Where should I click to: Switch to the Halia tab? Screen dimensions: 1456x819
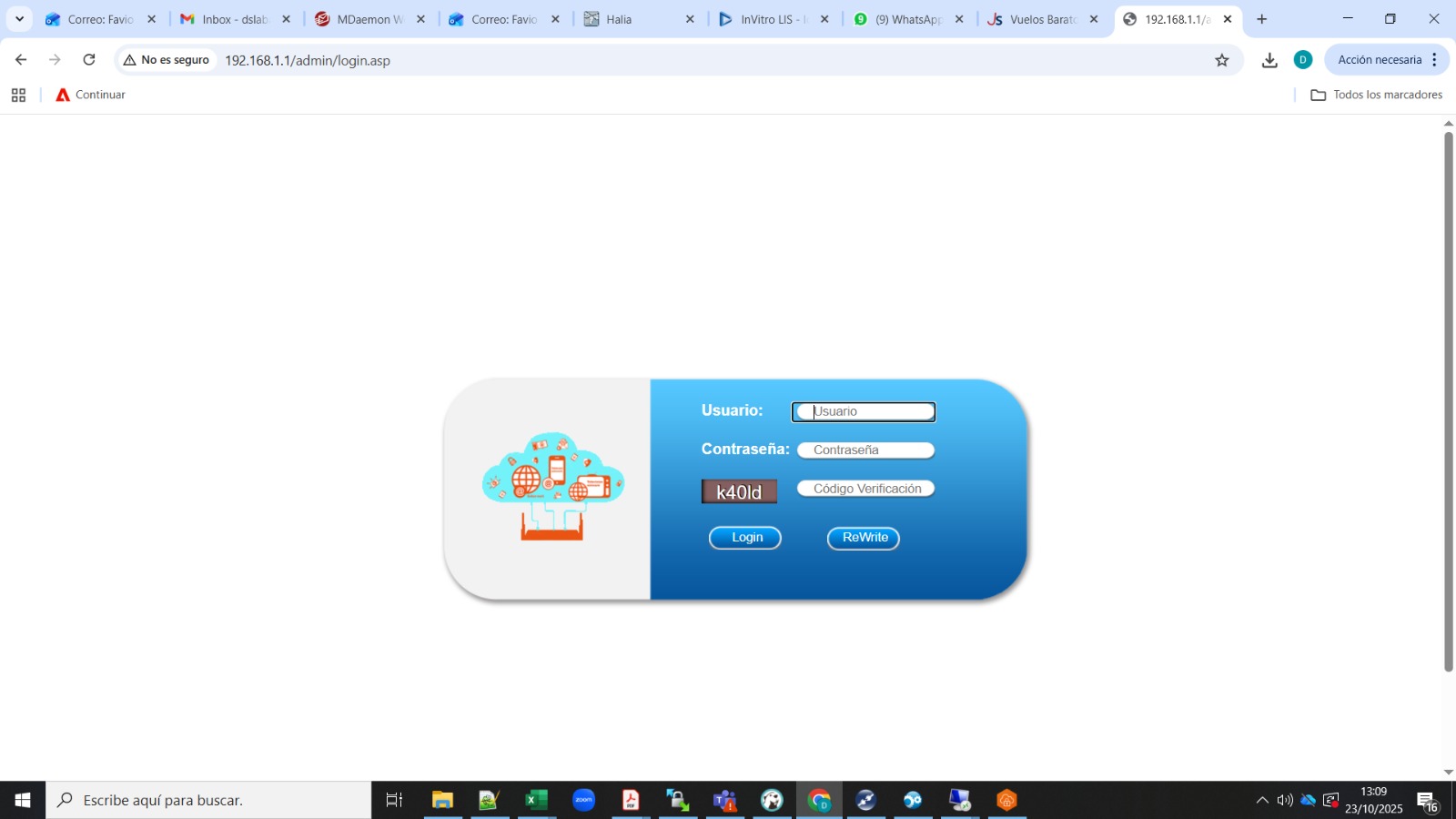[x=637, y=19]
